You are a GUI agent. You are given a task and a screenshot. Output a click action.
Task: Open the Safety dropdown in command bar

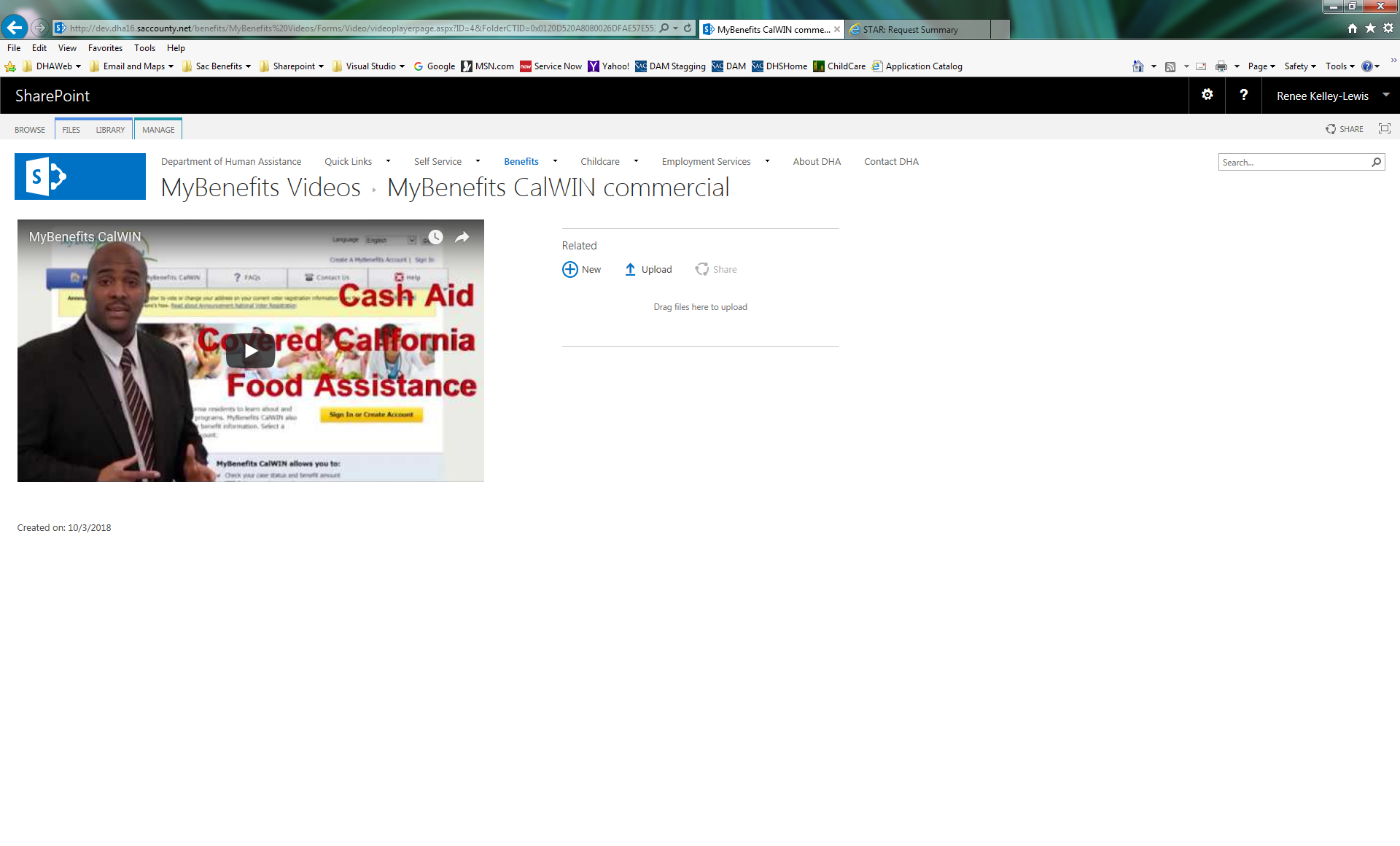1300,66
